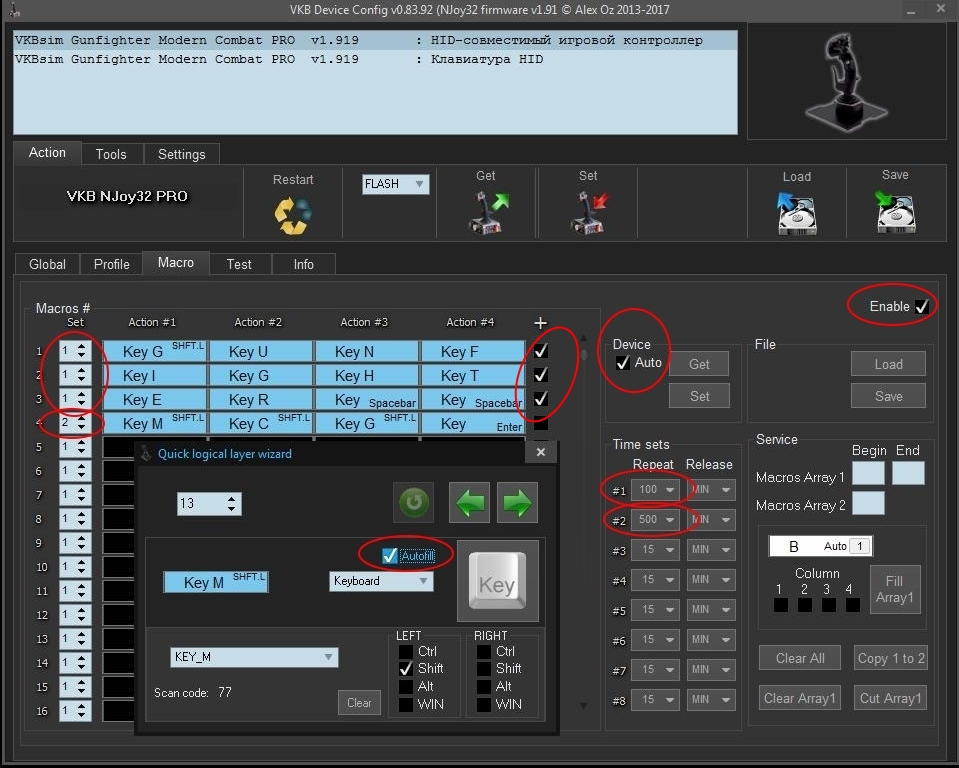Open the KEY_M key selection dropdown
959x768 pixels.
tap(254, 657)
